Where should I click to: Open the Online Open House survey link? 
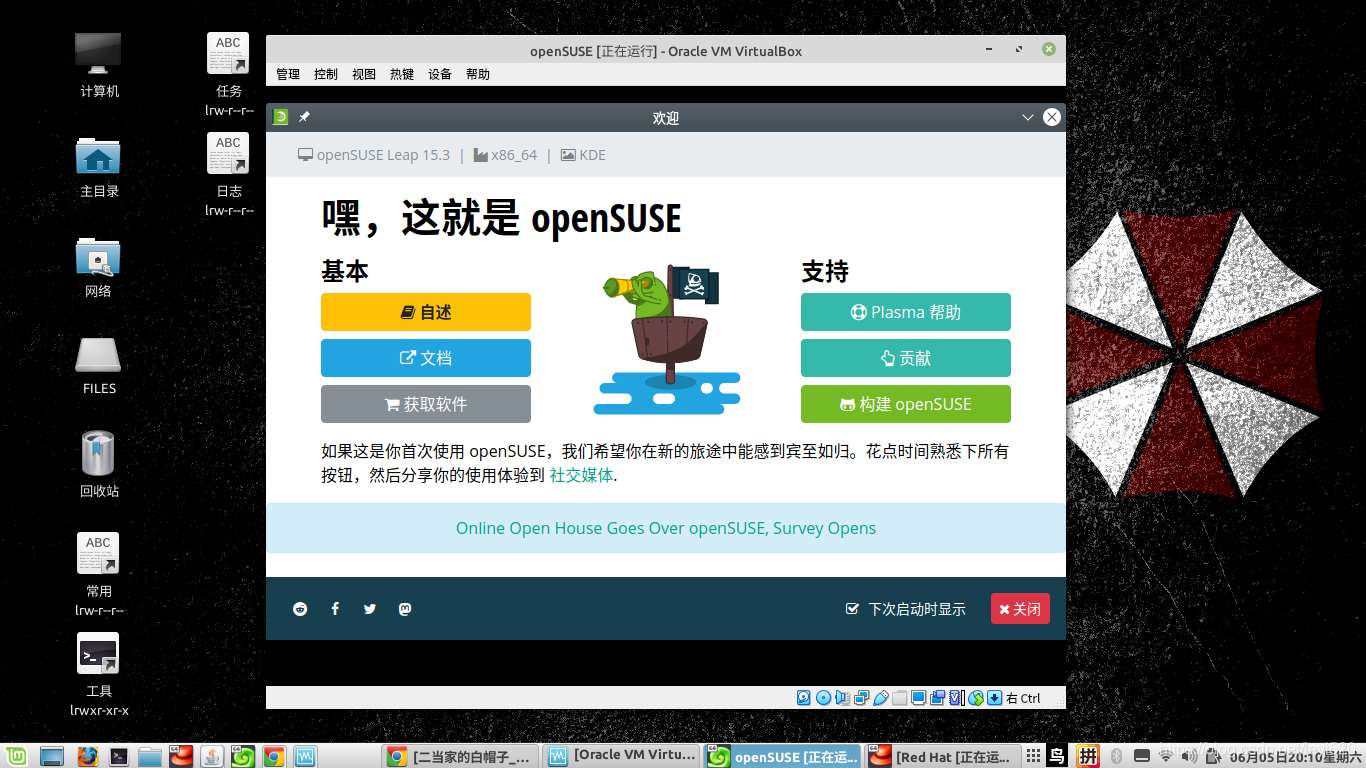click(666, 528)
